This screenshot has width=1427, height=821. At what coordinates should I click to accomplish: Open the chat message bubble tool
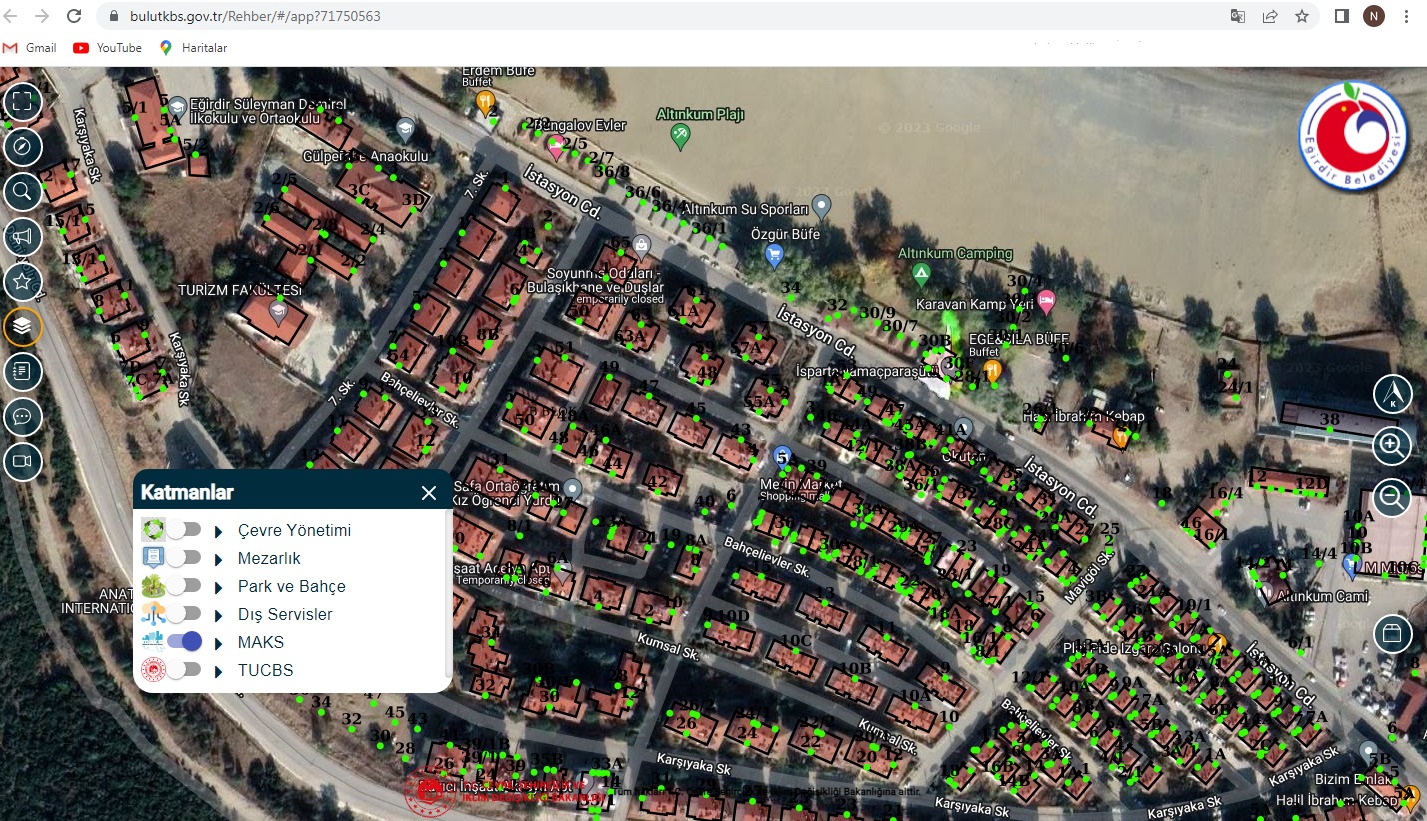coord(23,417)
